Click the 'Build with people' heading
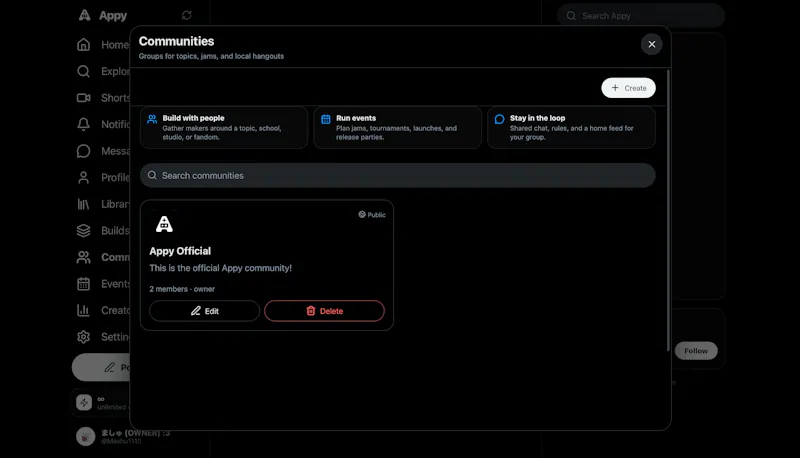Viewport: 800px width, 458px height. [x=193, y=118]
